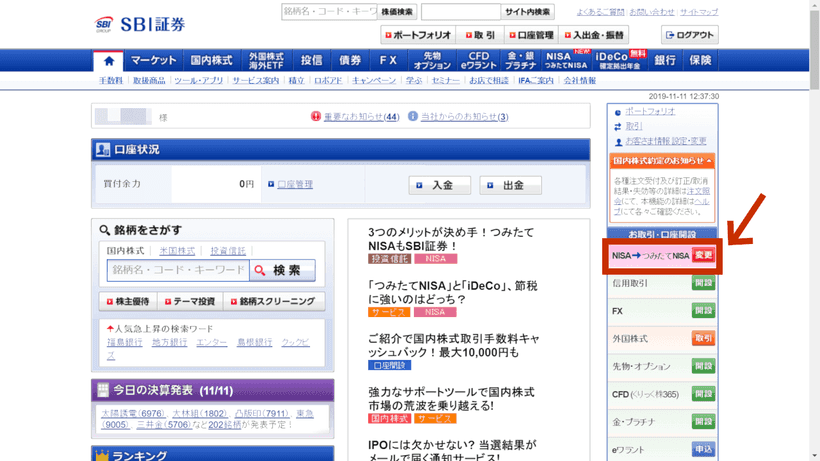
Task: Open the 銀行 menu
Action: click(x=665, y=61)
